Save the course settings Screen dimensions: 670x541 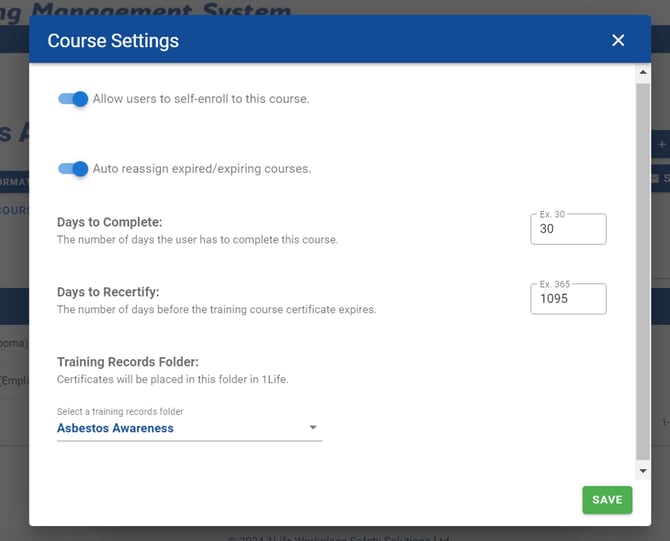[607, 500]
